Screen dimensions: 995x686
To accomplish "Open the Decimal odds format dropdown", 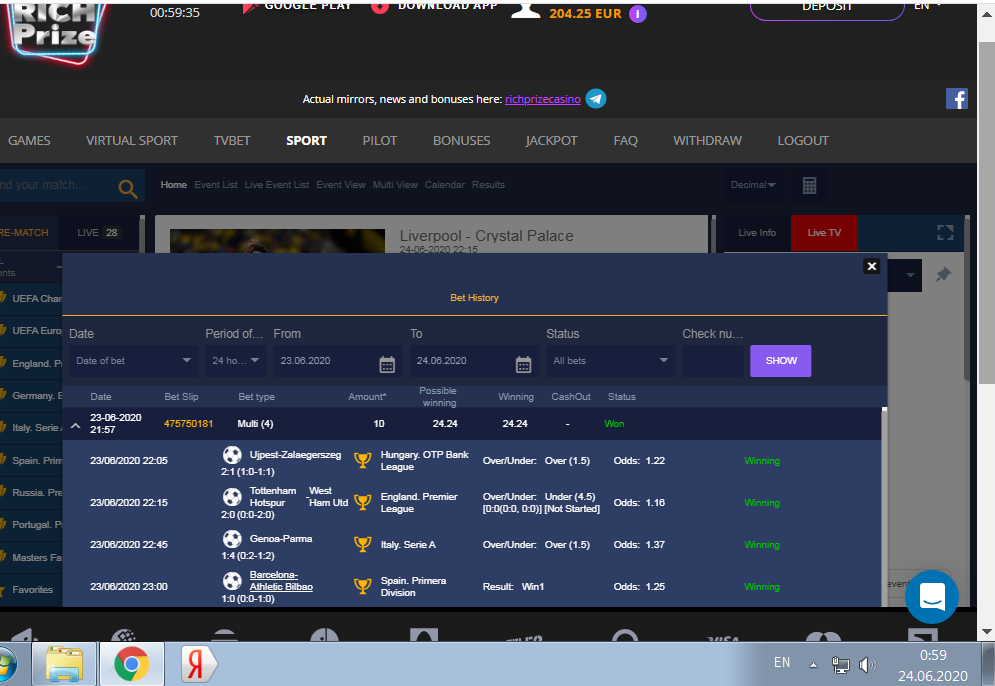I will 753,185.
